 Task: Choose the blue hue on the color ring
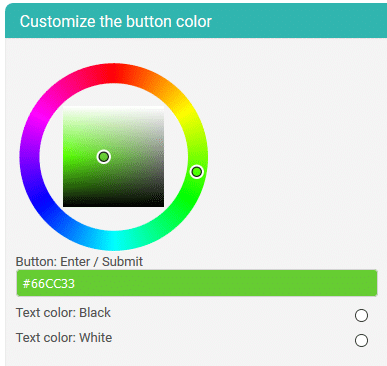(41, 198)
